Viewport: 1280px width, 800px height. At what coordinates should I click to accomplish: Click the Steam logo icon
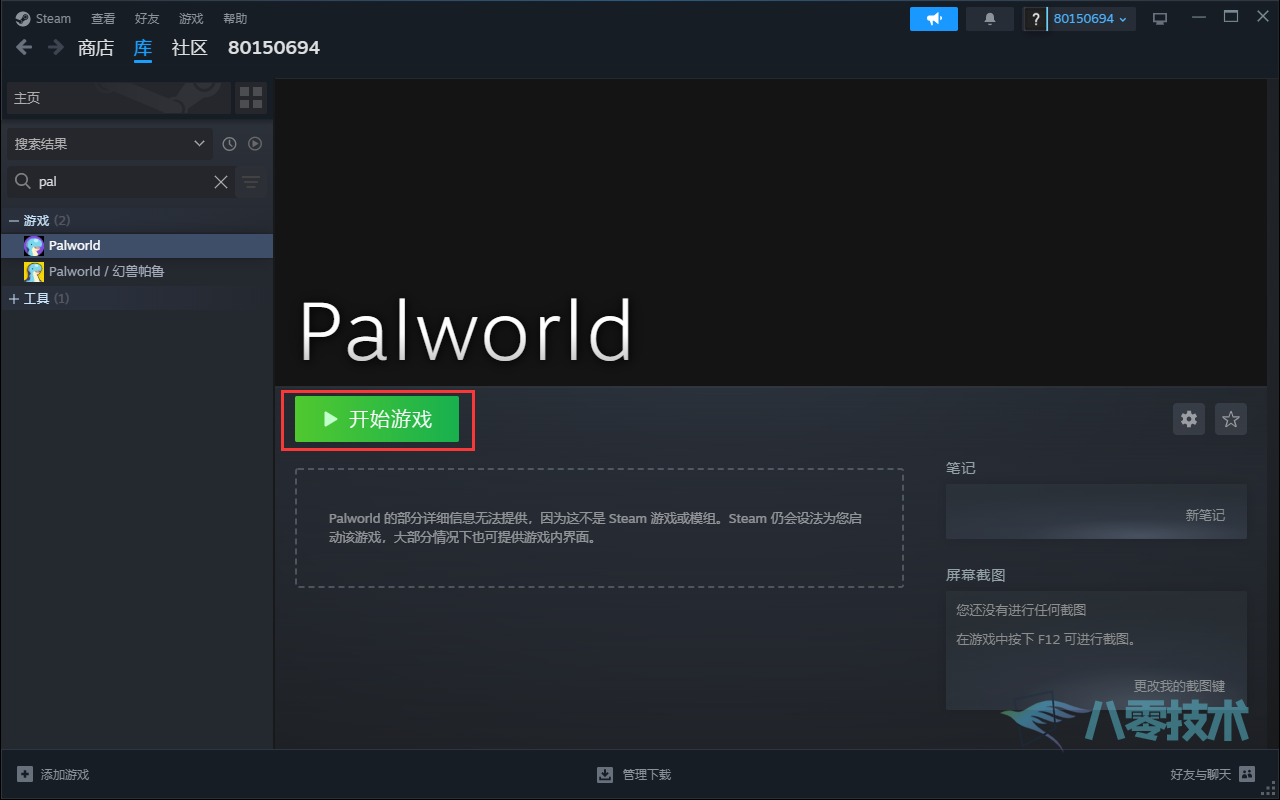[23, 19]
